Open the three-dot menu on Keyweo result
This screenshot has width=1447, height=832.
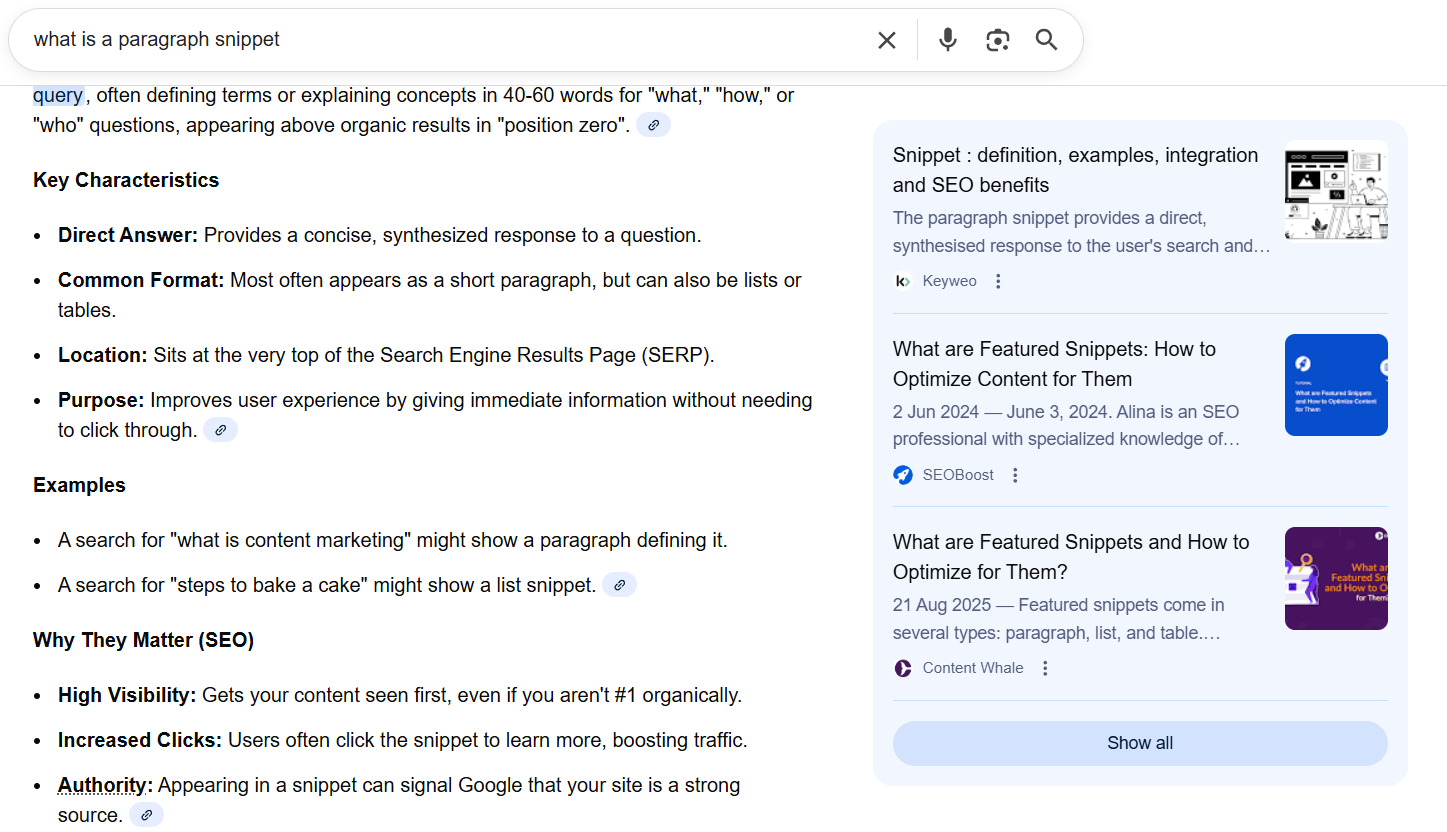[998, 281]
